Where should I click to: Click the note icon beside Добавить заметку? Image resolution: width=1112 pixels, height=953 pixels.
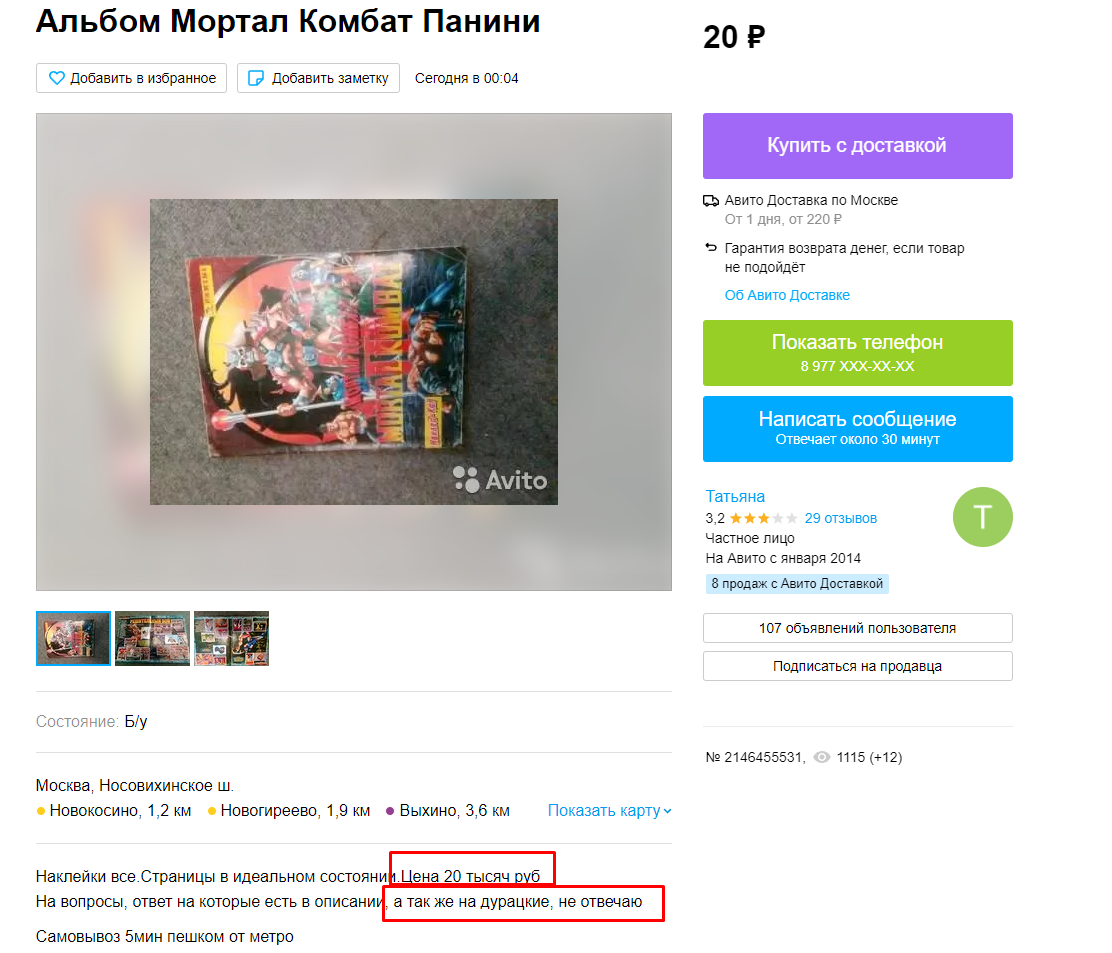(255, 78)
